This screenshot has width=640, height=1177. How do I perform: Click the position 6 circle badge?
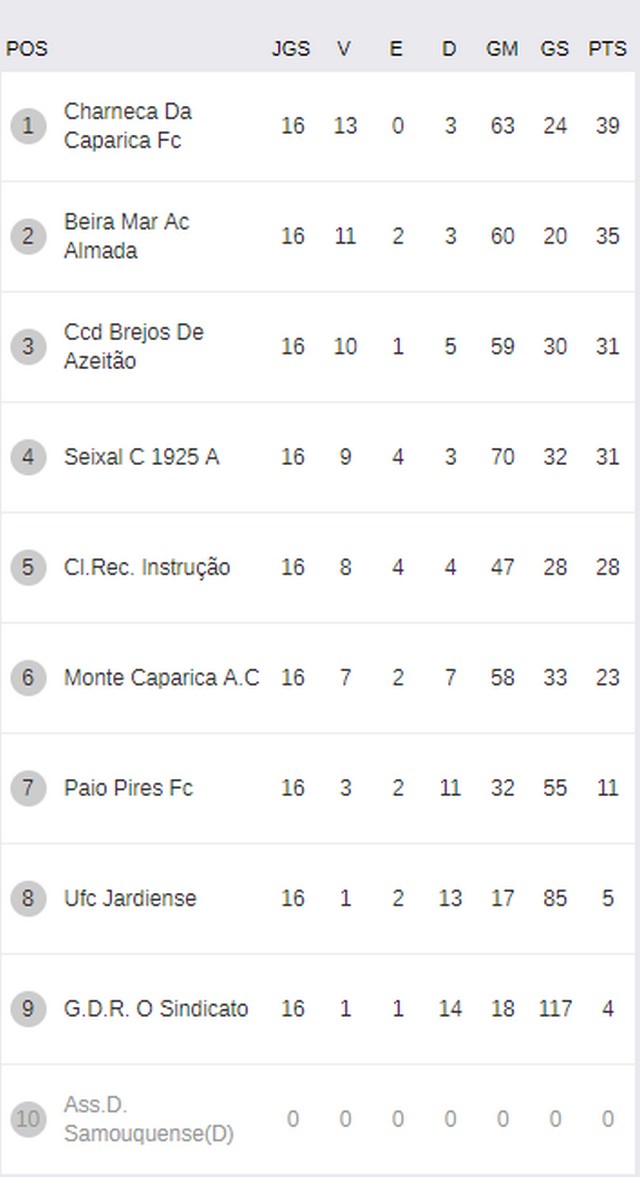[29, 678]
